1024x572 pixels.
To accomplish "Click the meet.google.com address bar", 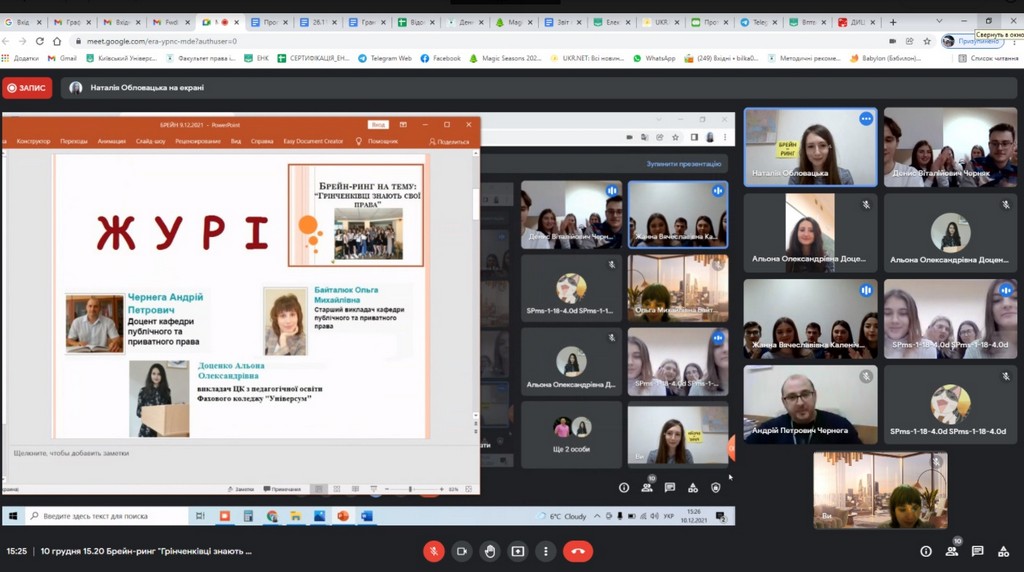I will coord(400,41).
